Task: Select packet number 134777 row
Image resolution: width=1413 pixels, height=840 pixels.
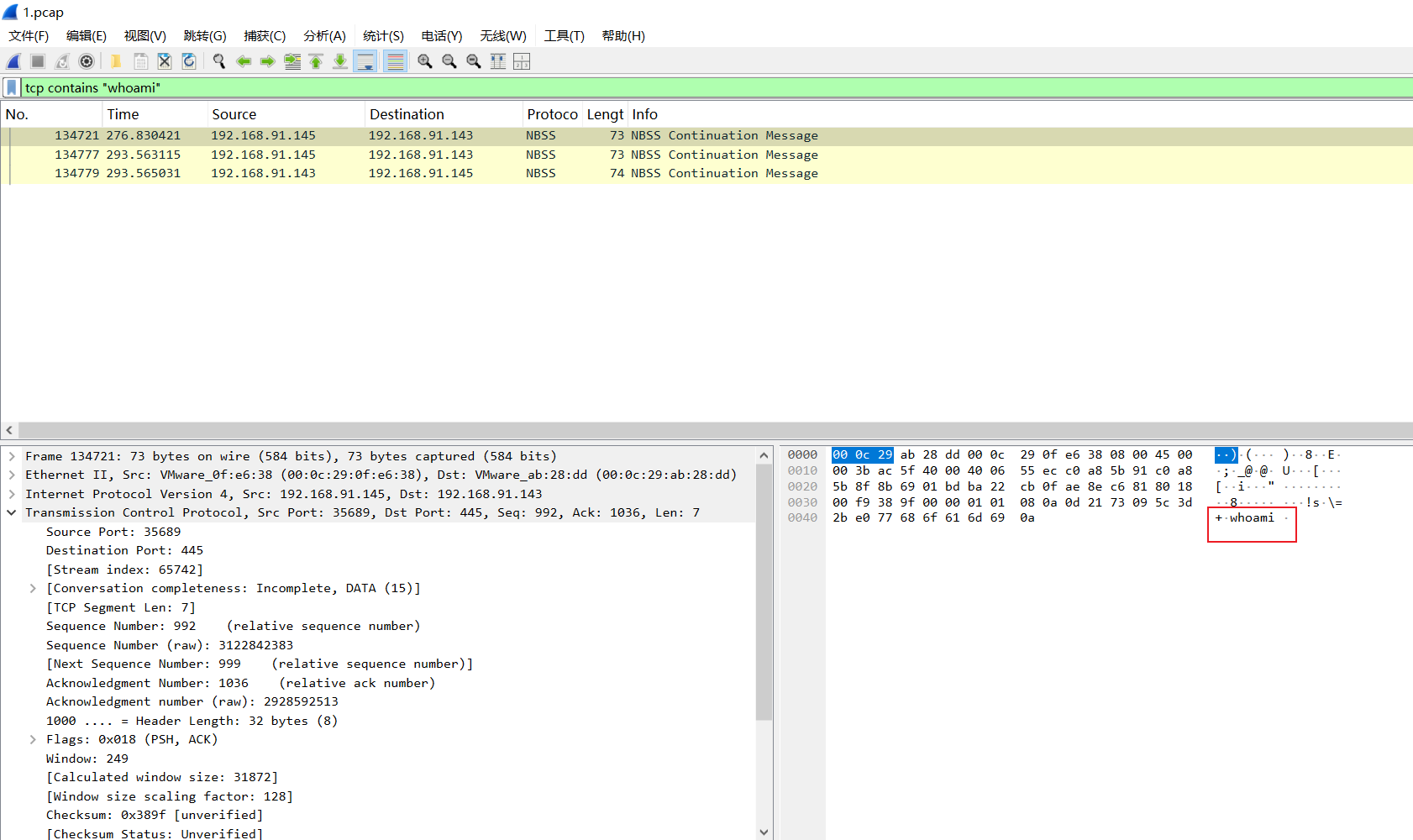Action: pyautogui.click(x=706, y=155)
